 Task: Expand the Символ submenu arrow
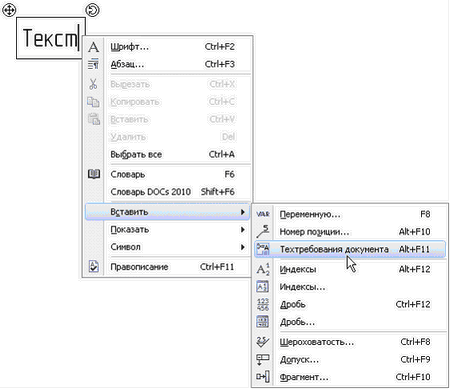pos(243,247)
